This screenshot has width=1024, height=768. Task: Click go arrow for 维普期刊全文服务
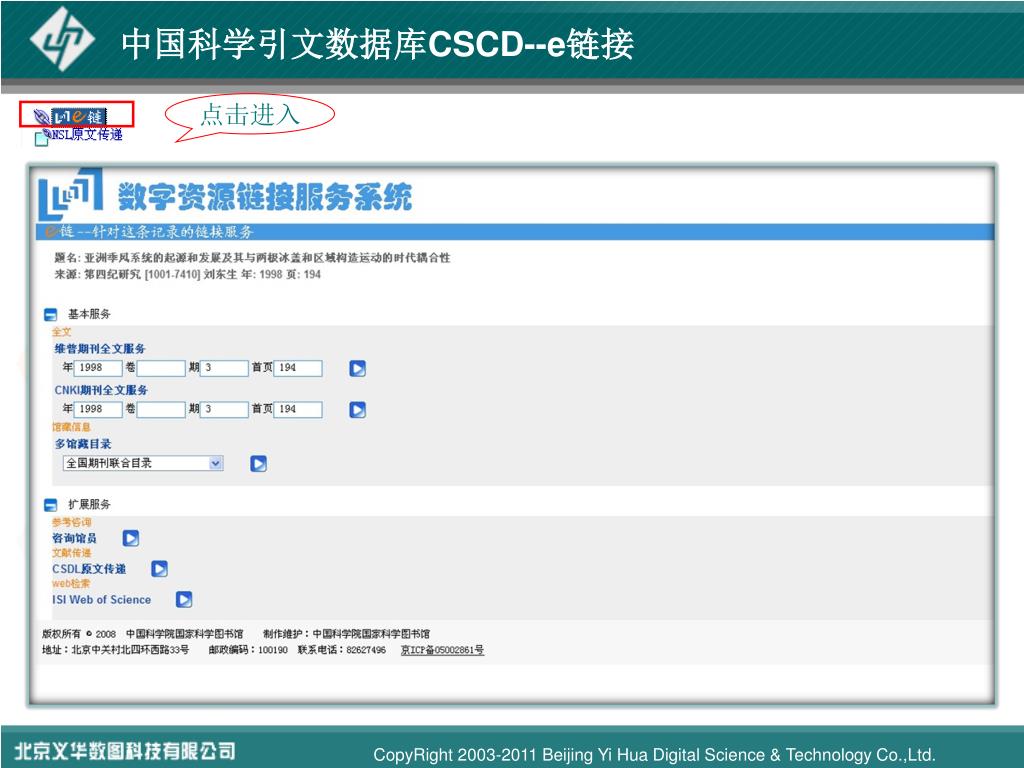click(x=357, y=368)
